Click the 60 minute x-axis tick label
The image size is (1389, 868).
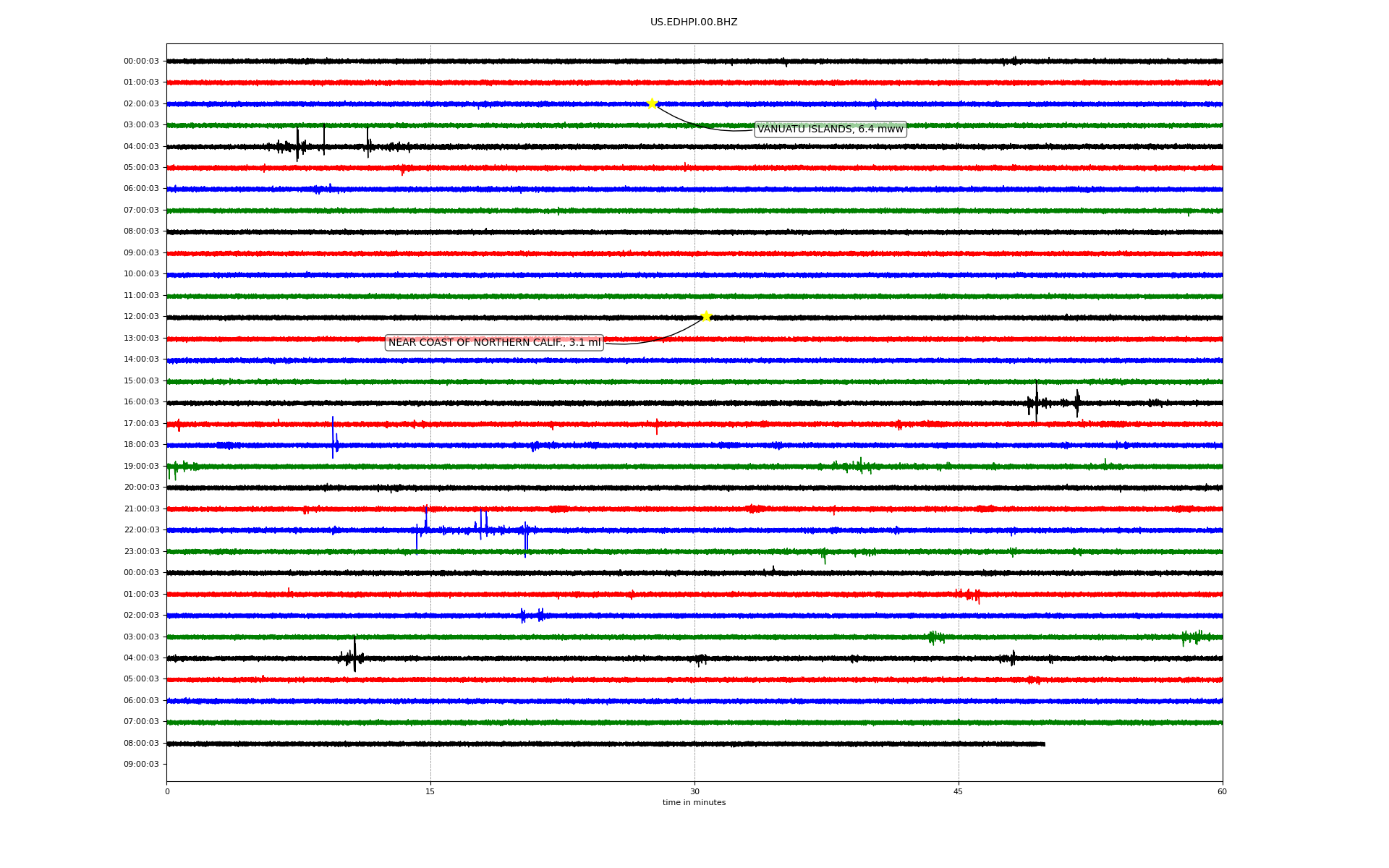pyautogui.click(x=1221, y=791)
